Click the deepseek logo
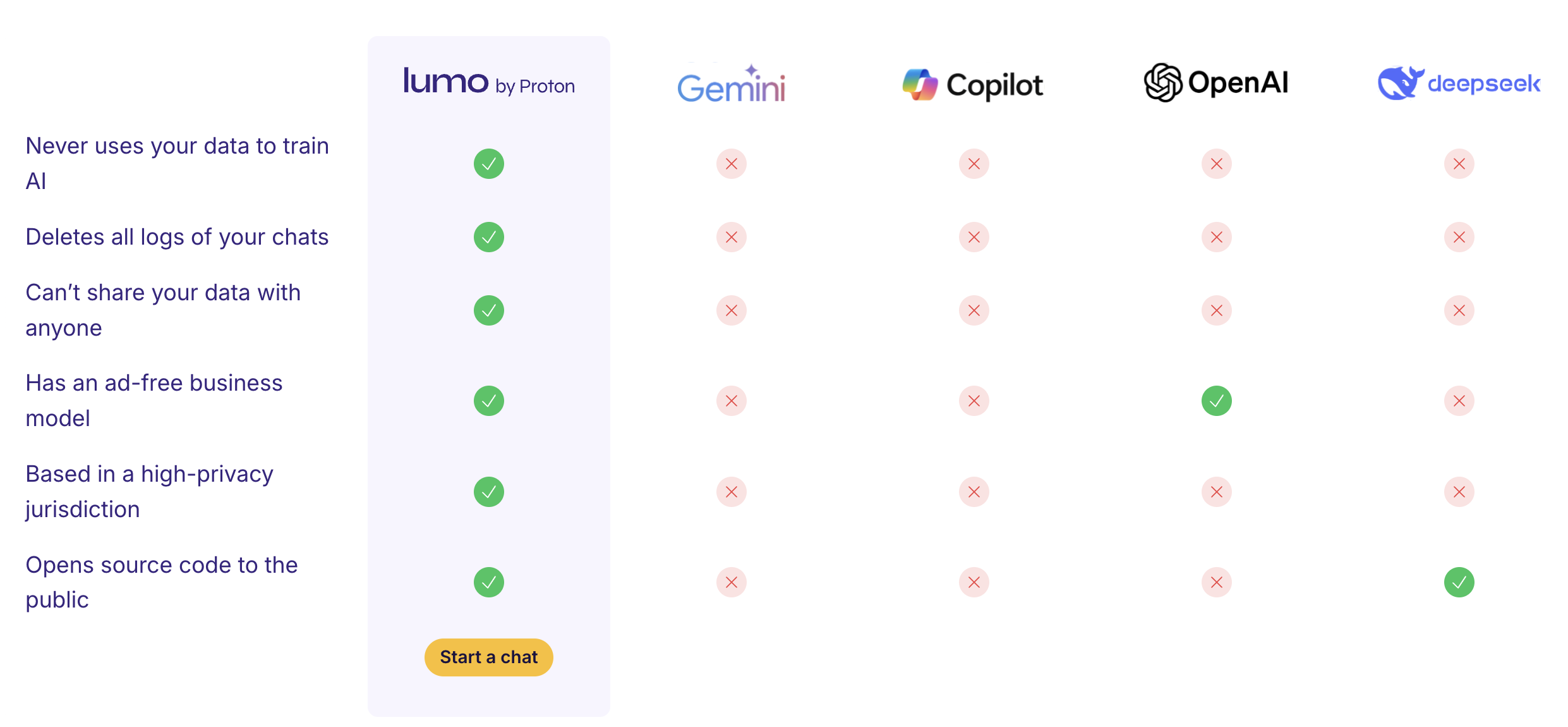The height and width of the screenshot is (727, 1568). coord(1459,83)
